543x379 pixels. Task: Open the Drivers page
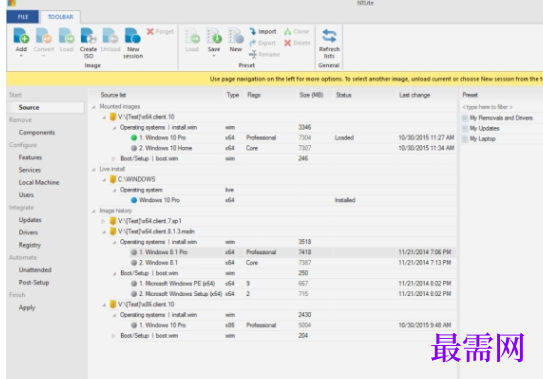[28, 232]
